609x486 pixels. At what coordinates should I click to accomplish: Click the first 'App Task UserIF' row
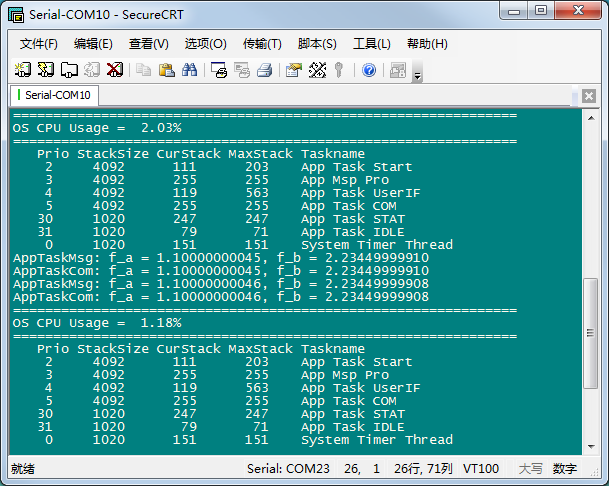(232, 193)
